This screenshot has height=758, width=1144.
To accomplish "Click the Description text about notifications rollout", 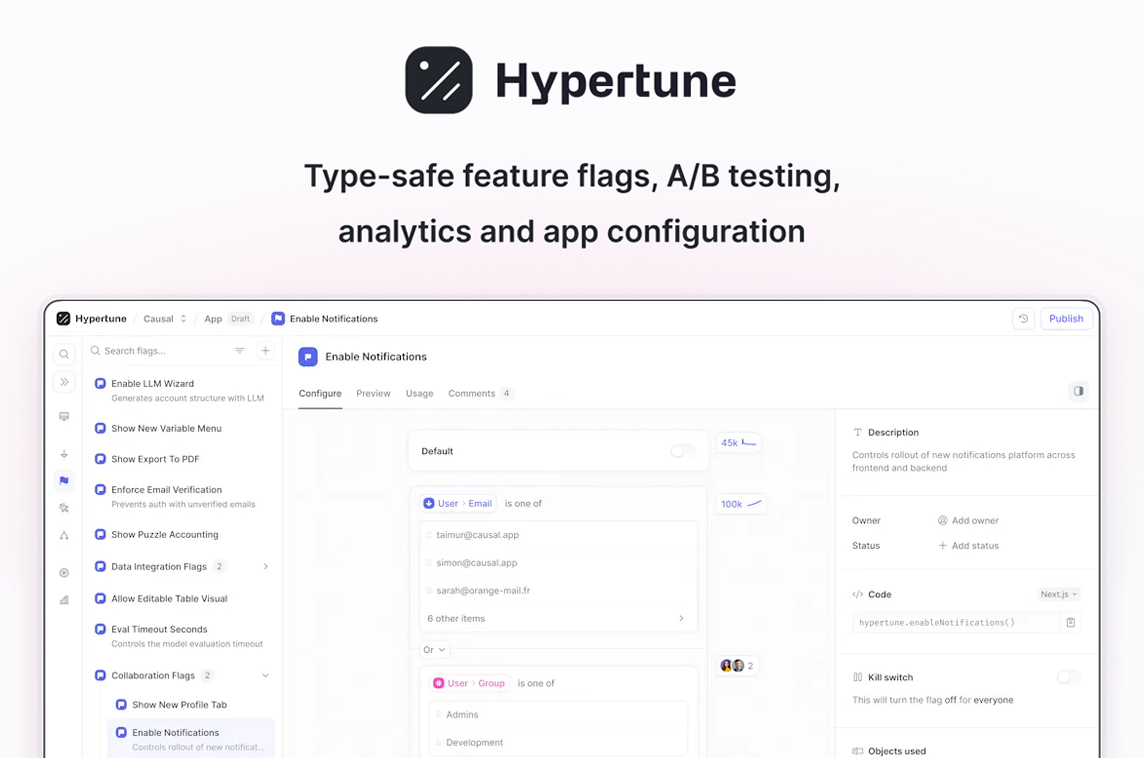I will click(x=963, y=461).
